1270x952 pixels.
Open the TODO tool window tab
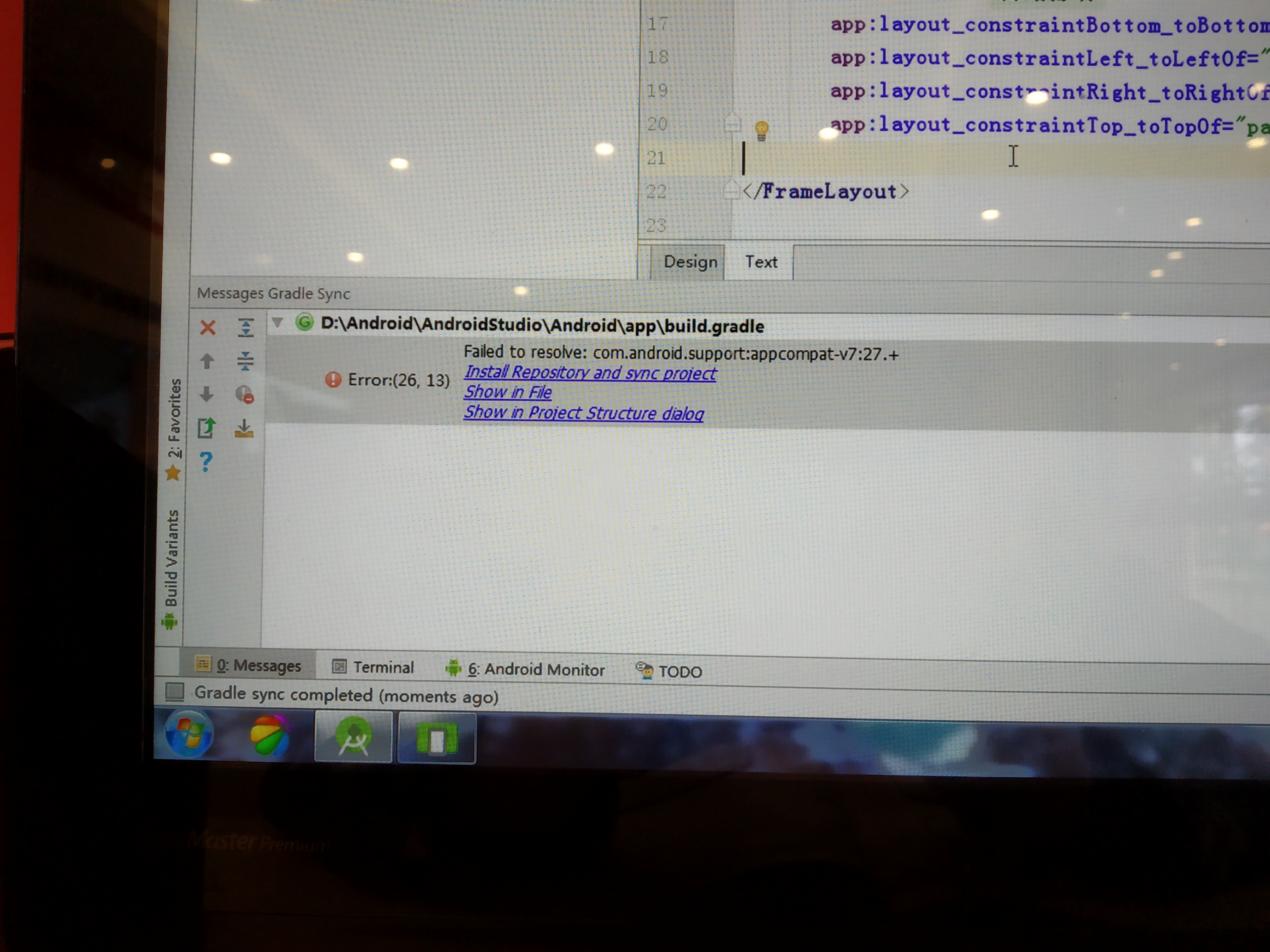pyautogui.click(x=669, y=671)
